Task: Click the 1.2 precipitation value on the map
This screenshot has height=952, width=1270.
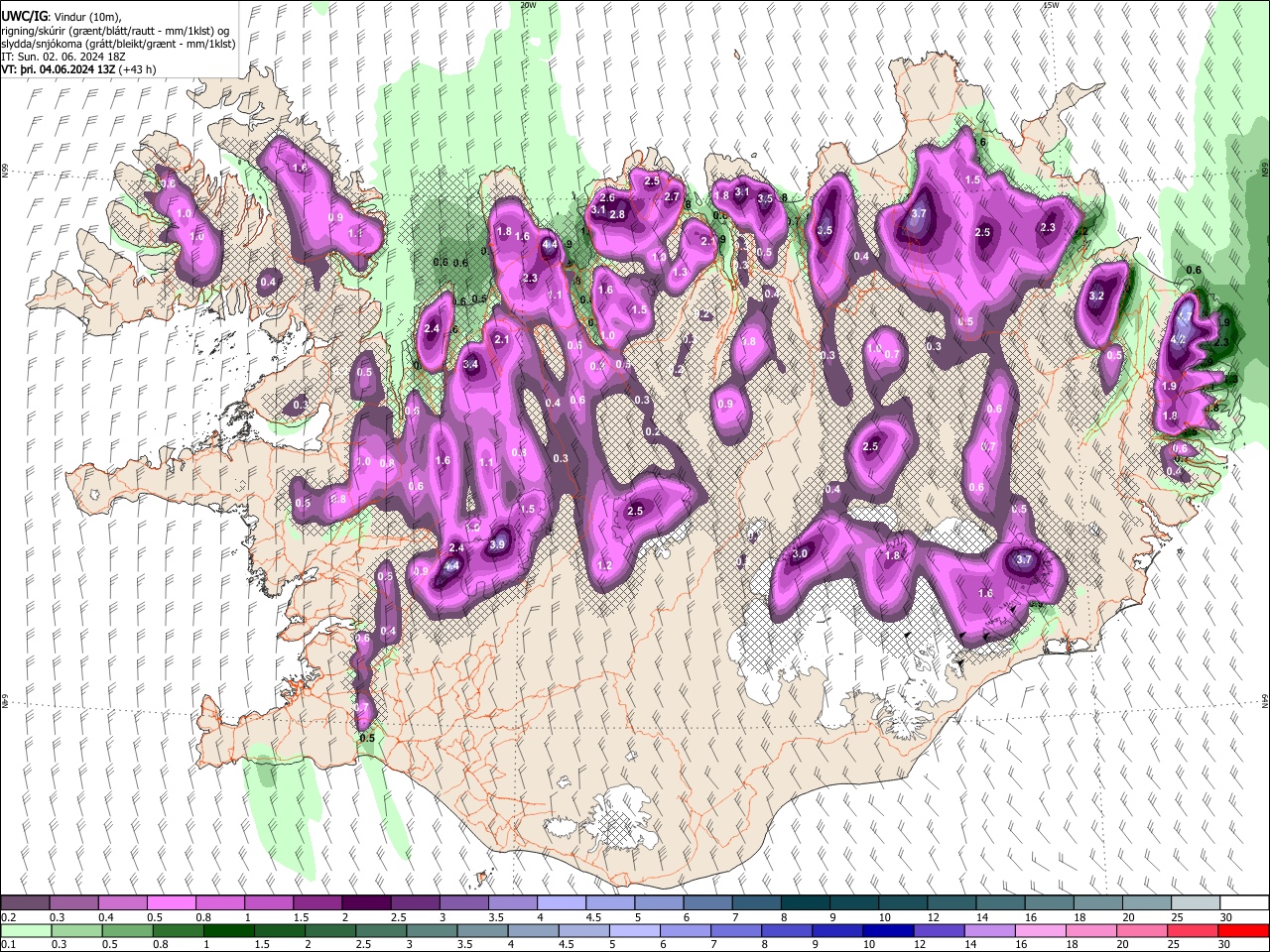Action: pos(604,565)
